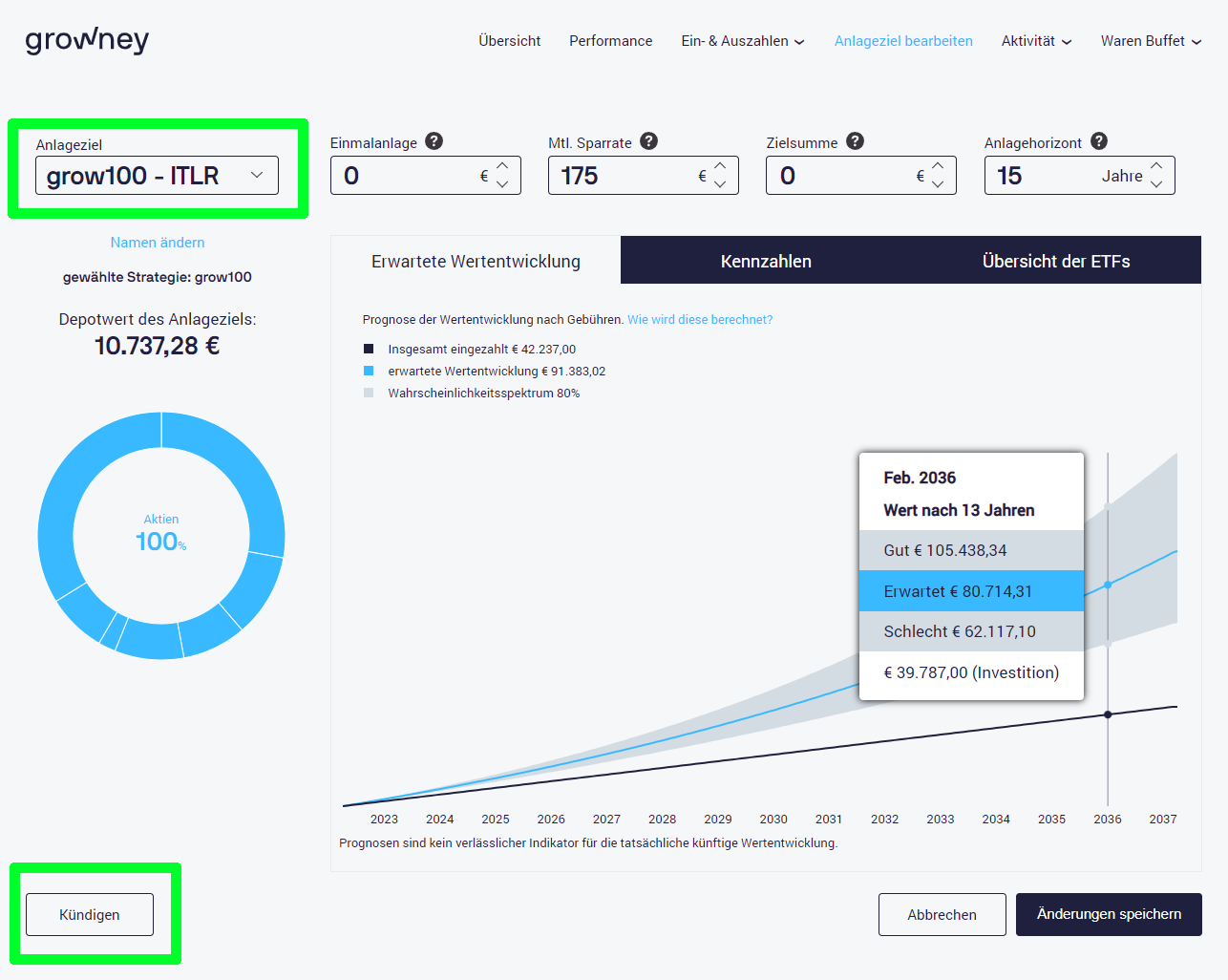Open help icon next to Anlagehorizont
This screenshot has height=980, width=1228.
tap(1099, 141)
